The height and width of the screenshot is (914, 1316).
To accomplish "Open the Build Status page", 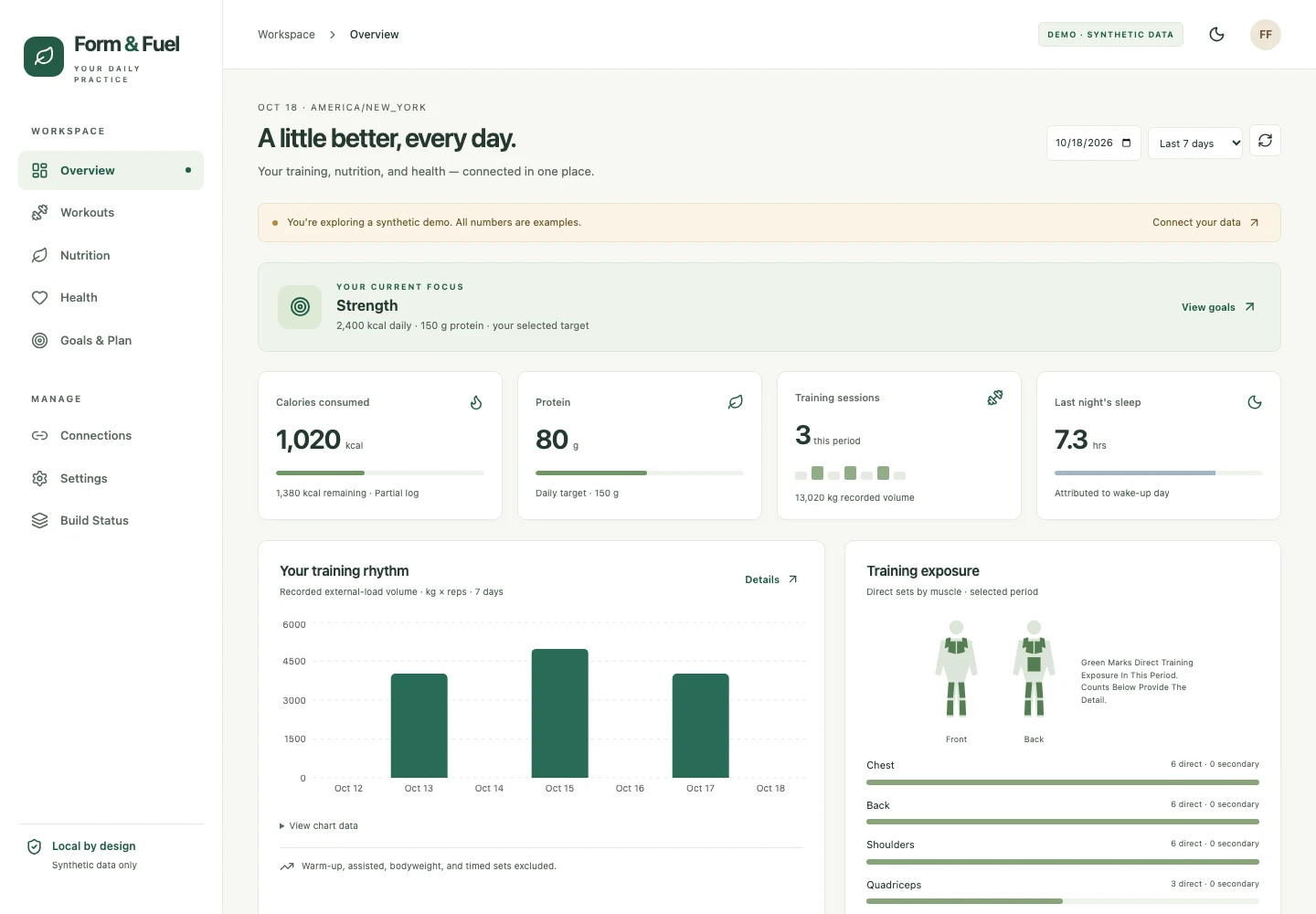I will point(111,521).
